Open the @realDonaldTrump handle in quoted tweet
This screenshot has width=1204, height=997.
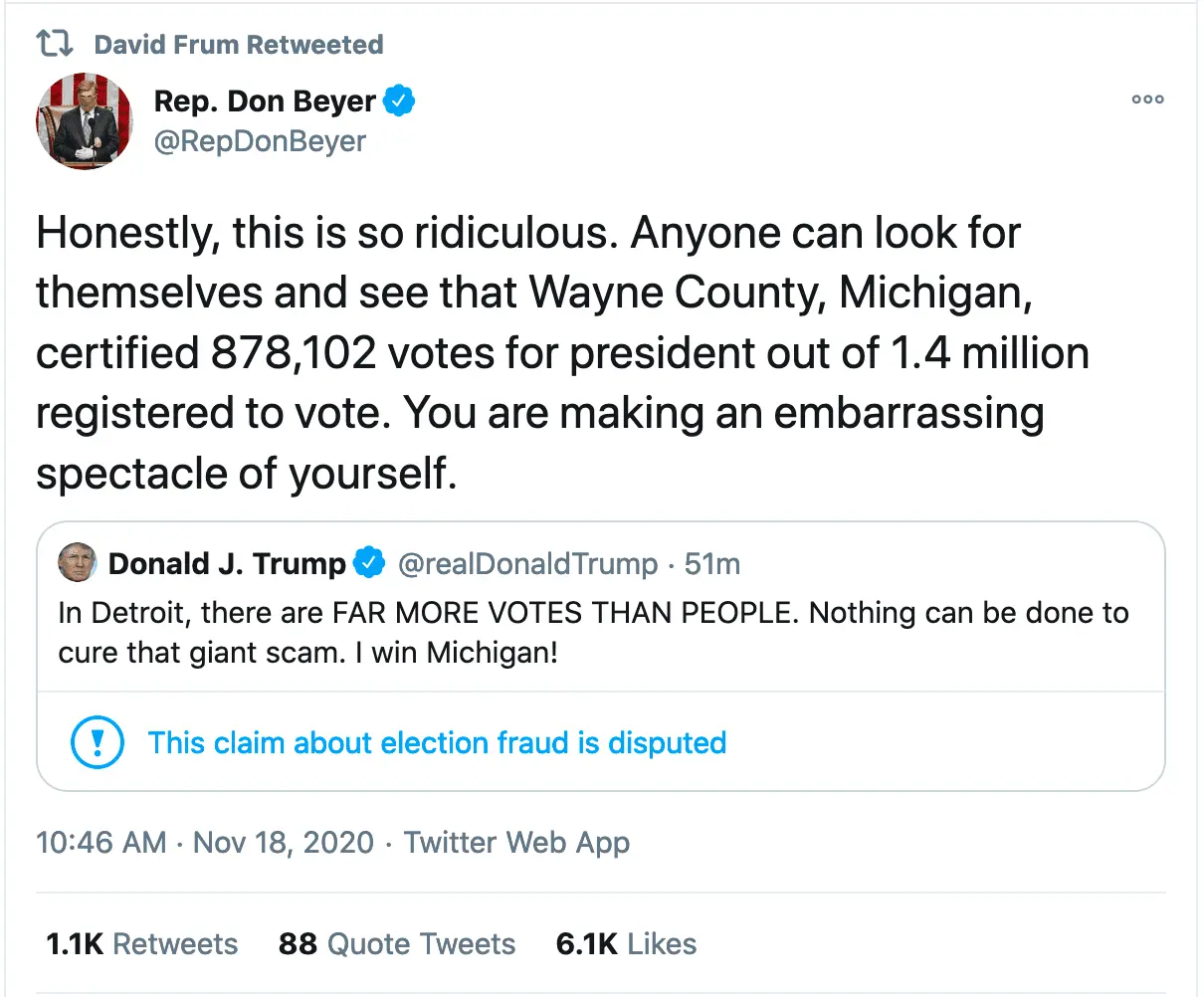coord(527,564)
